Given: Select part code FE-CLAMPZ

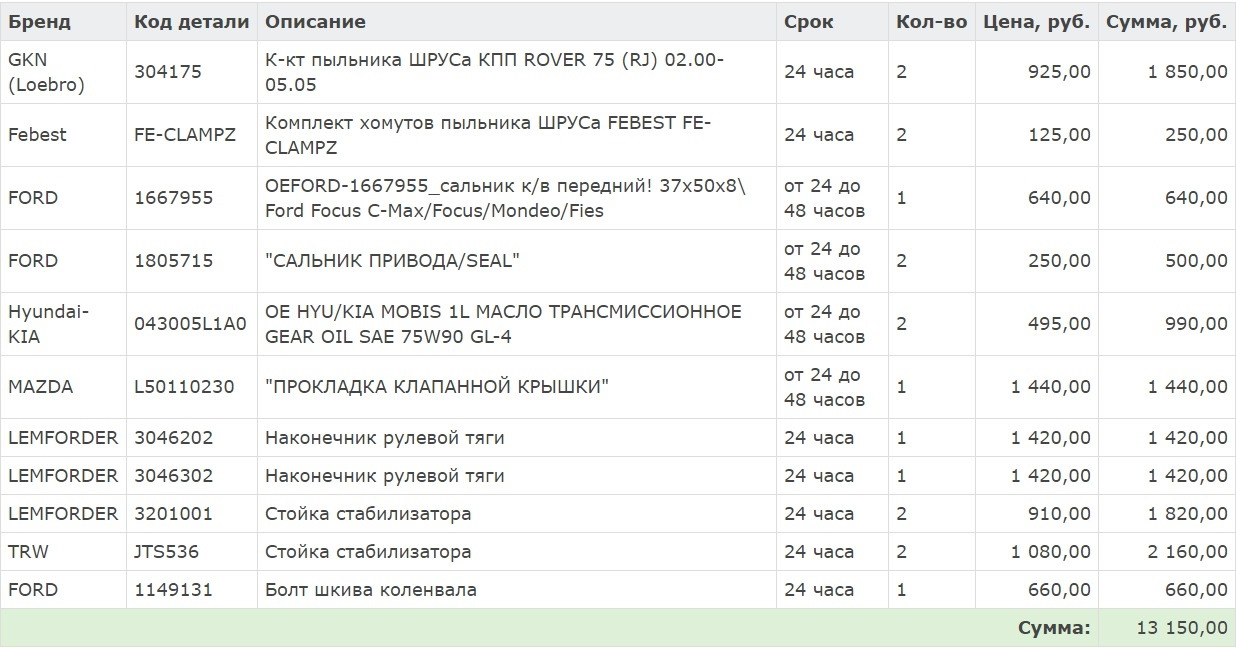Looking at the screenshot, I should click(x=185, y=135).
